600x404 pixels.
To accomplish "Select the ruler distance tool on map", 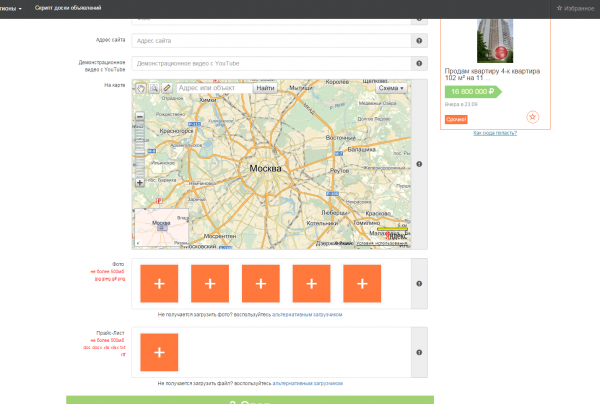I will (x=167, y=88).
